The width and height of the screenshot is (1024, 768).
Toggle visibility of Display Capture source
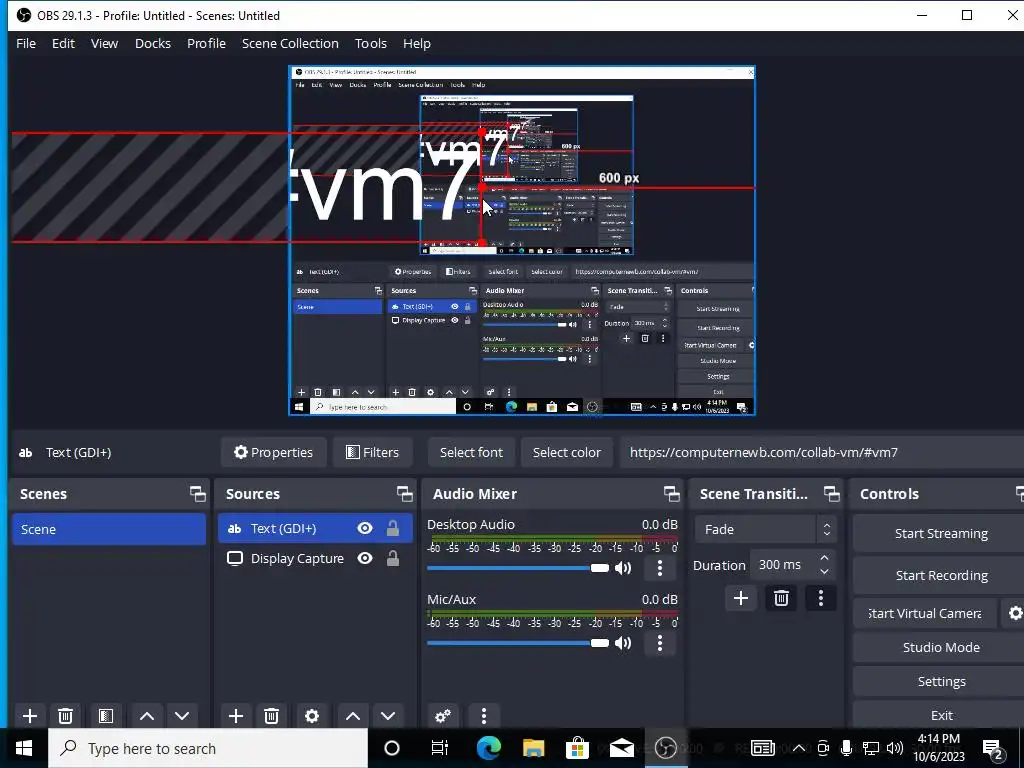point(365,558)
